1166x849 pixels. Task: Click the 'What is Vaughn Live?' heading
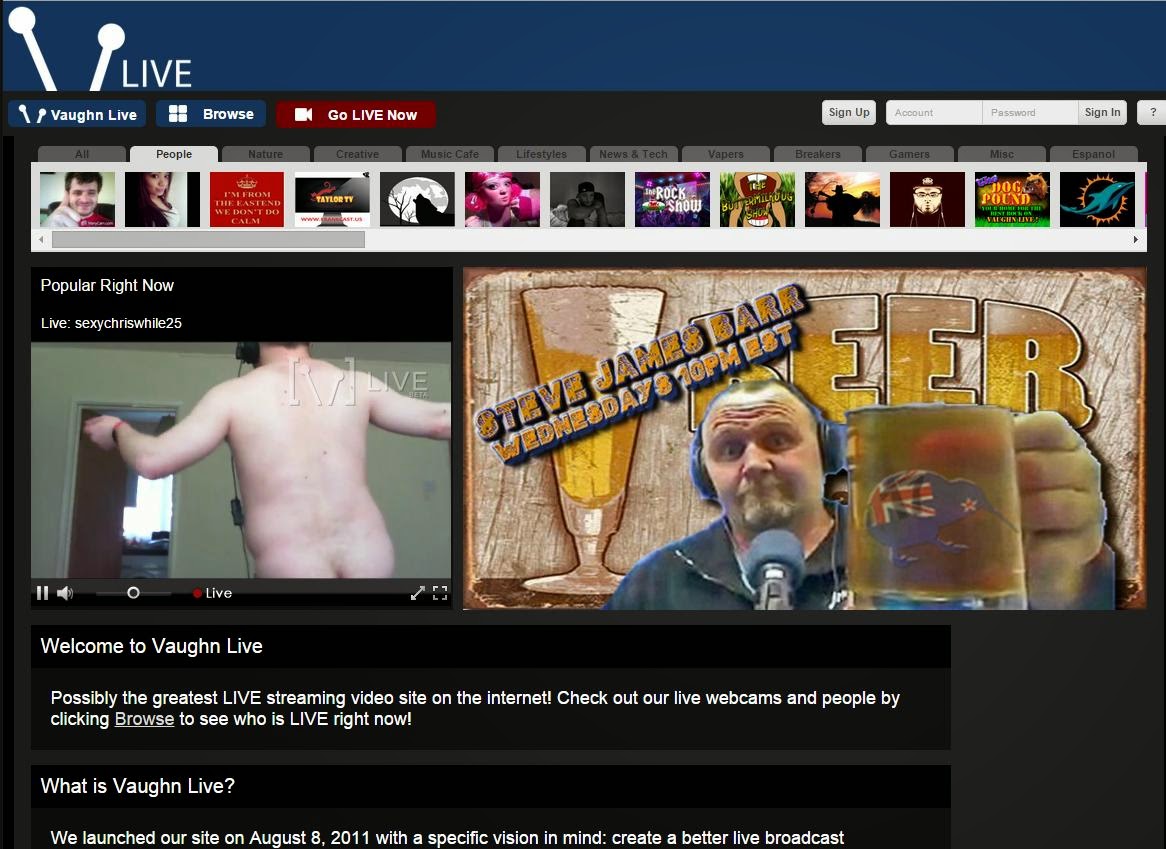138,786
